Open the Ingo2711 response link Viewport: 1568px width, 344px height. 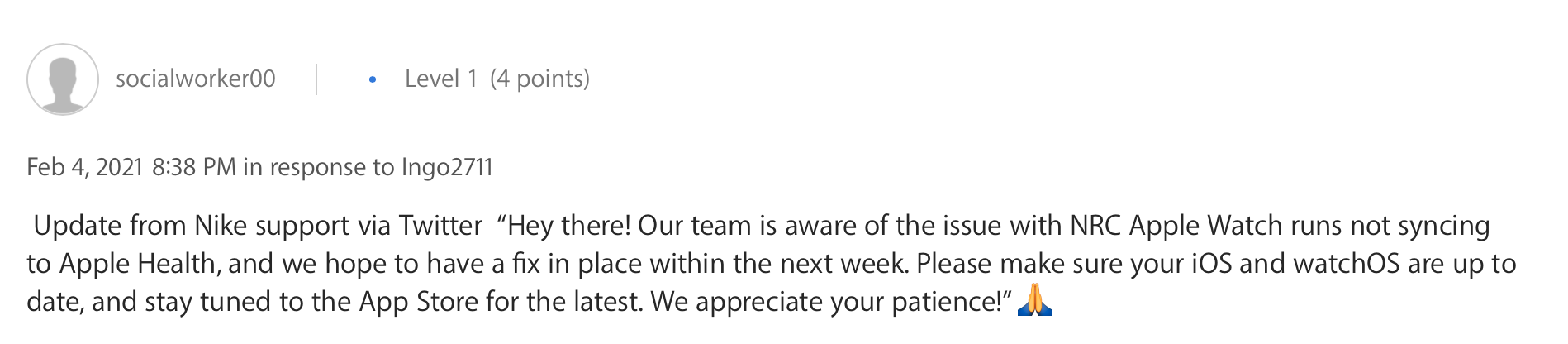tap(447, 167)
